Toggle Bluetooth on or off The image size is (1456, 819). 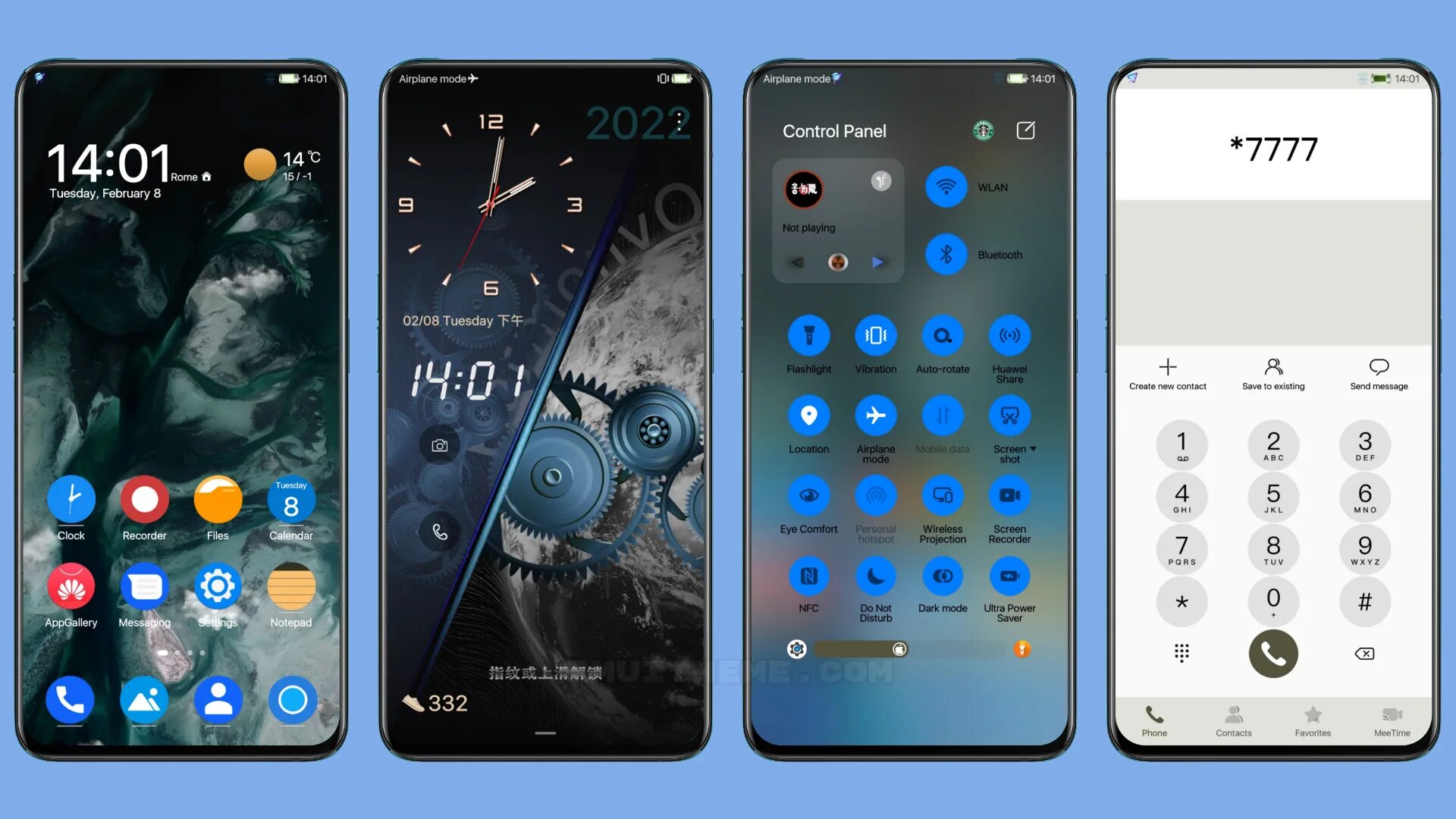click(x=944, y=254)
